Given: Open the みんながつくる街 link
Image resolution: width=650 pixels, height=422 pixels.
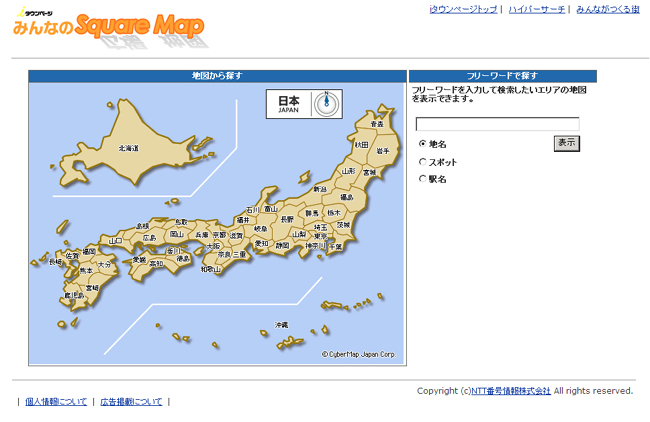Looking at the screenshot, I should pos(608,9).
